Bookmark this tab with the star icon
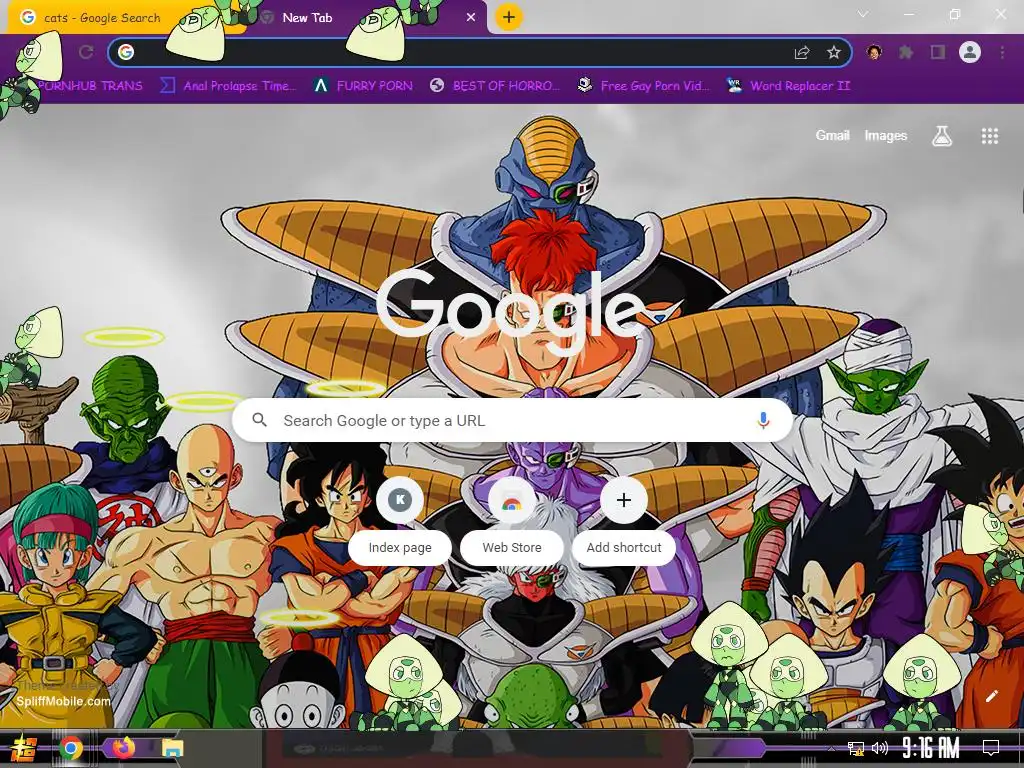Screen dimensions: 1024x768 tap(833, 52)
